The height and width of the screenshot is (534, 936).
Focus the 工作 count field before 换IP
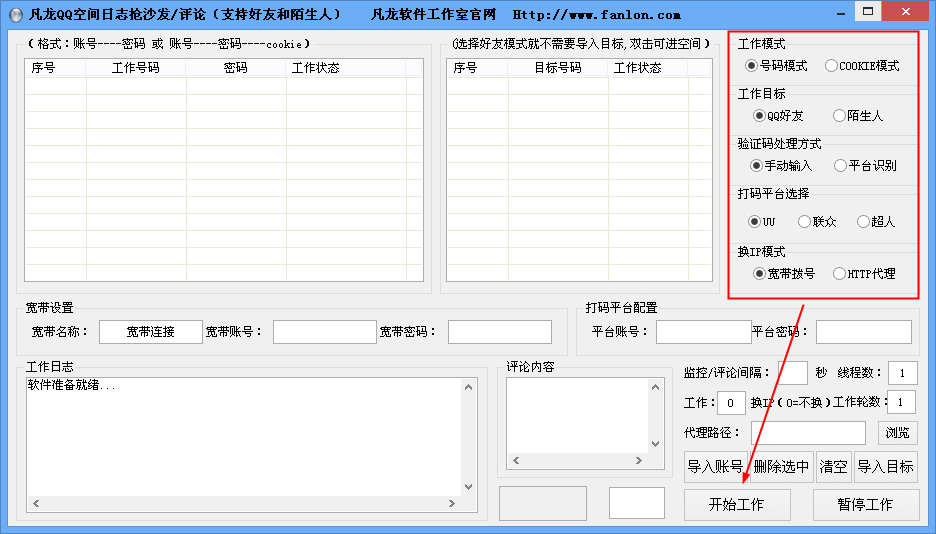pos(731,403)
